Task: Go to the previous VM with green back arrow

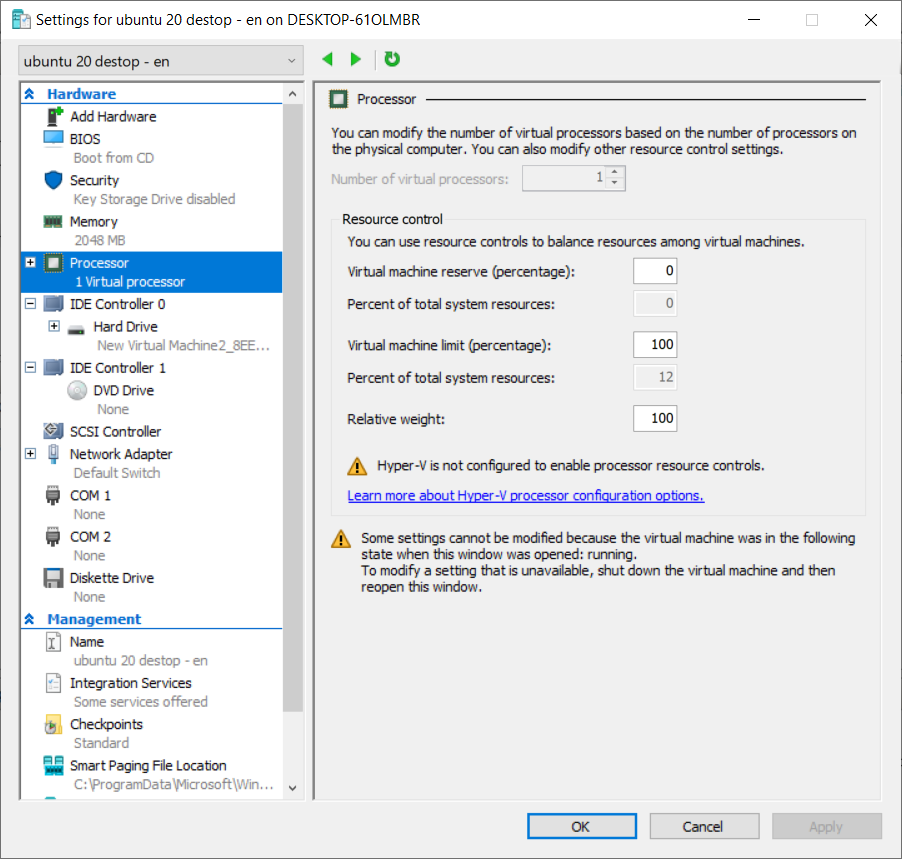Action: (328, 59)
